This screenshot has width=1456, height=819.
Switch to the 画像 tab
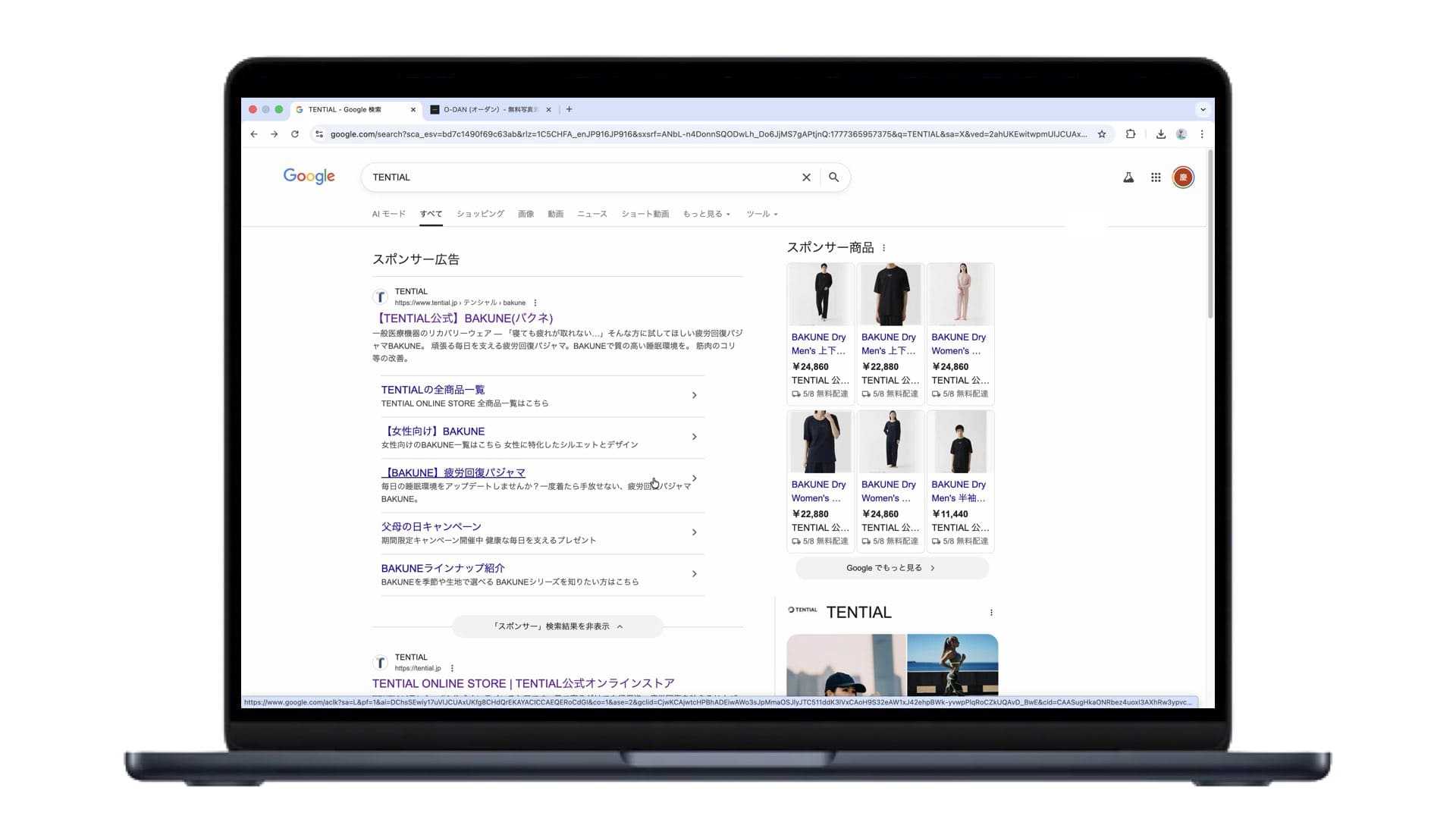coord(526,214)
